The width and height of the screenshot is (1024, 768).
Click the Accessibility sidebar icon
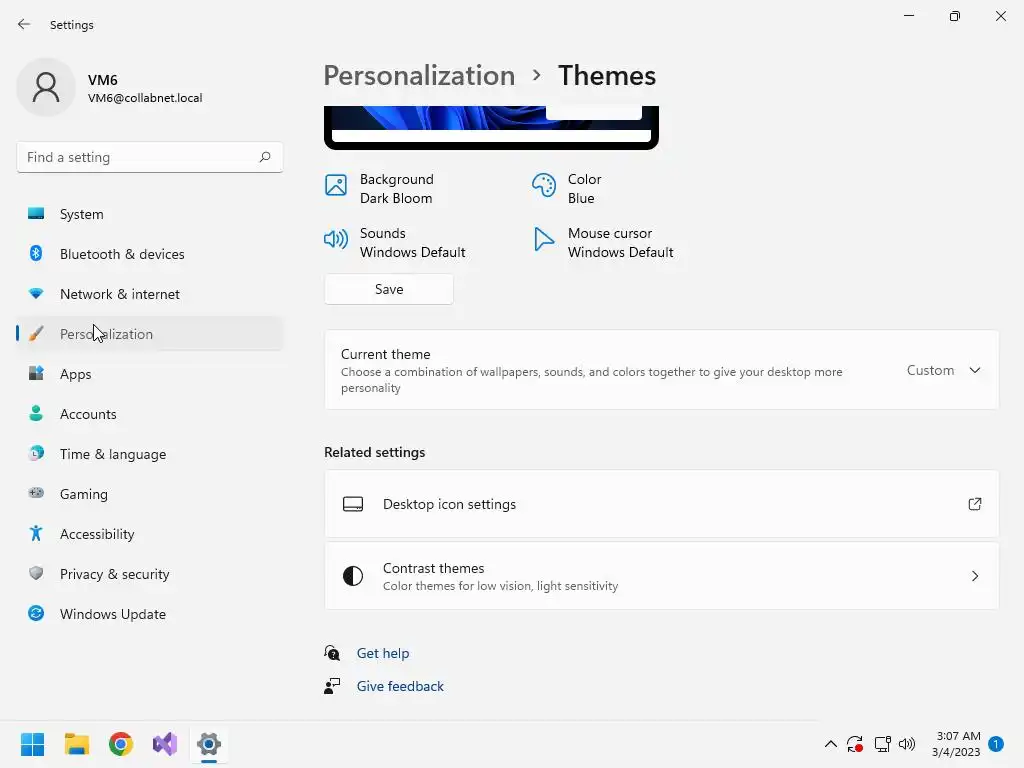[x=36, y=534]
